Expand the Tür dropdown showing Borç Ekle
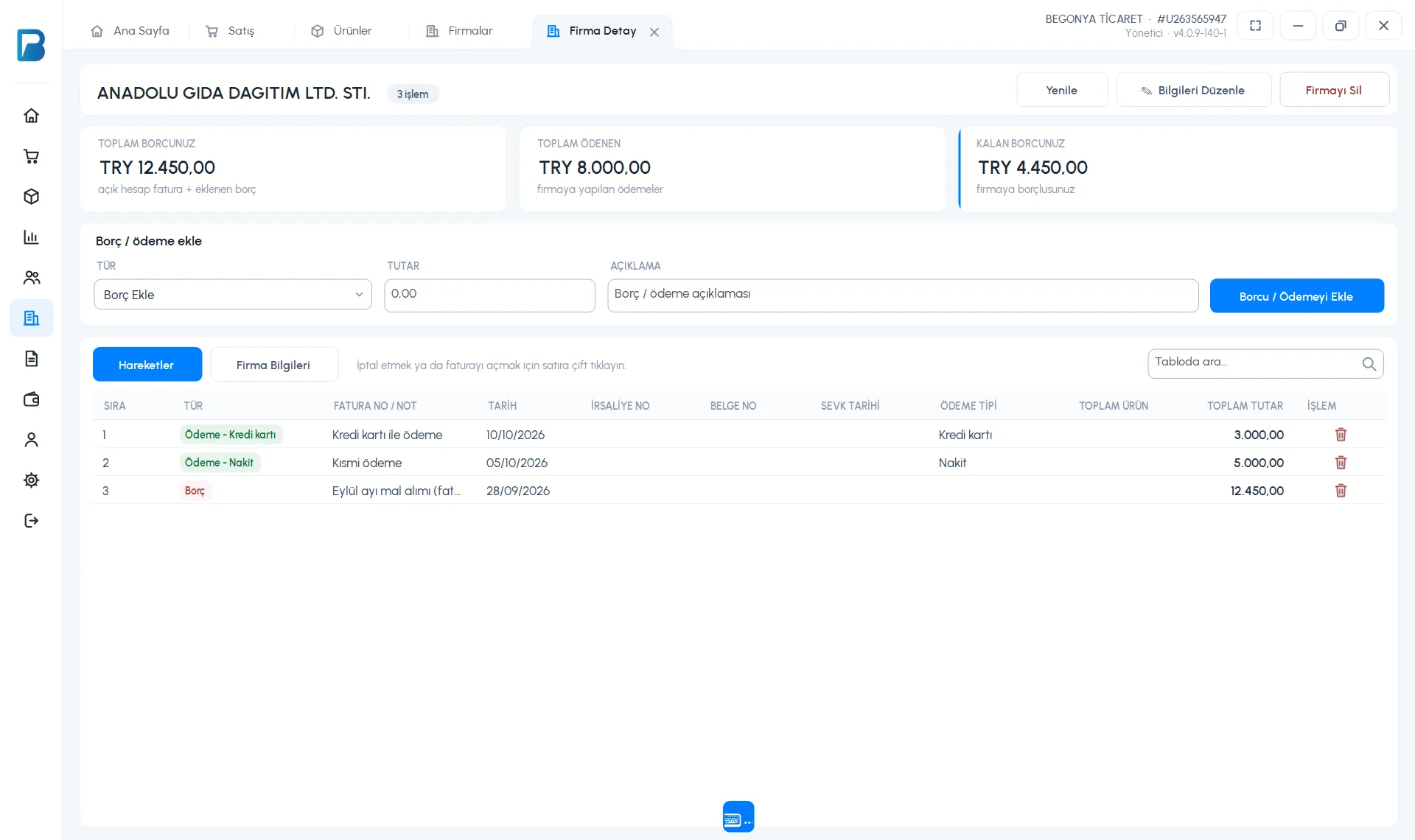The image size is (1415, 840). tap(233, 295)
